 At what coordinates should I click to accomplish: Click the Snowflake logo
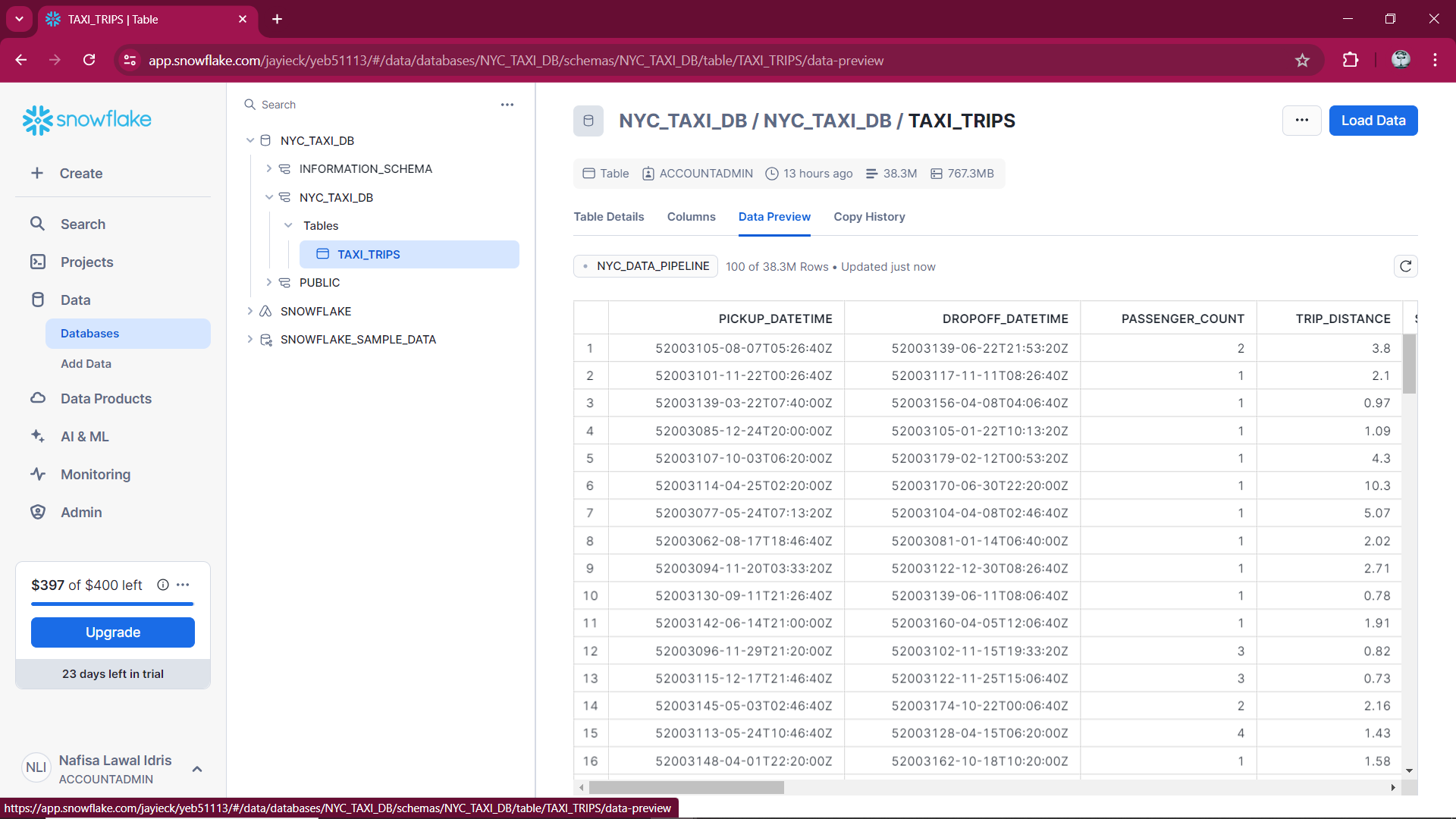coord(86,120)
